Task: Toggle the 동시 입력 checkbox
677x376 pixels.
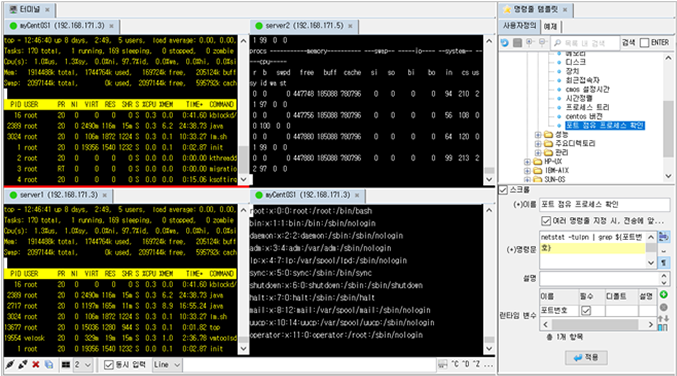Action: click(x=109, y=365)
